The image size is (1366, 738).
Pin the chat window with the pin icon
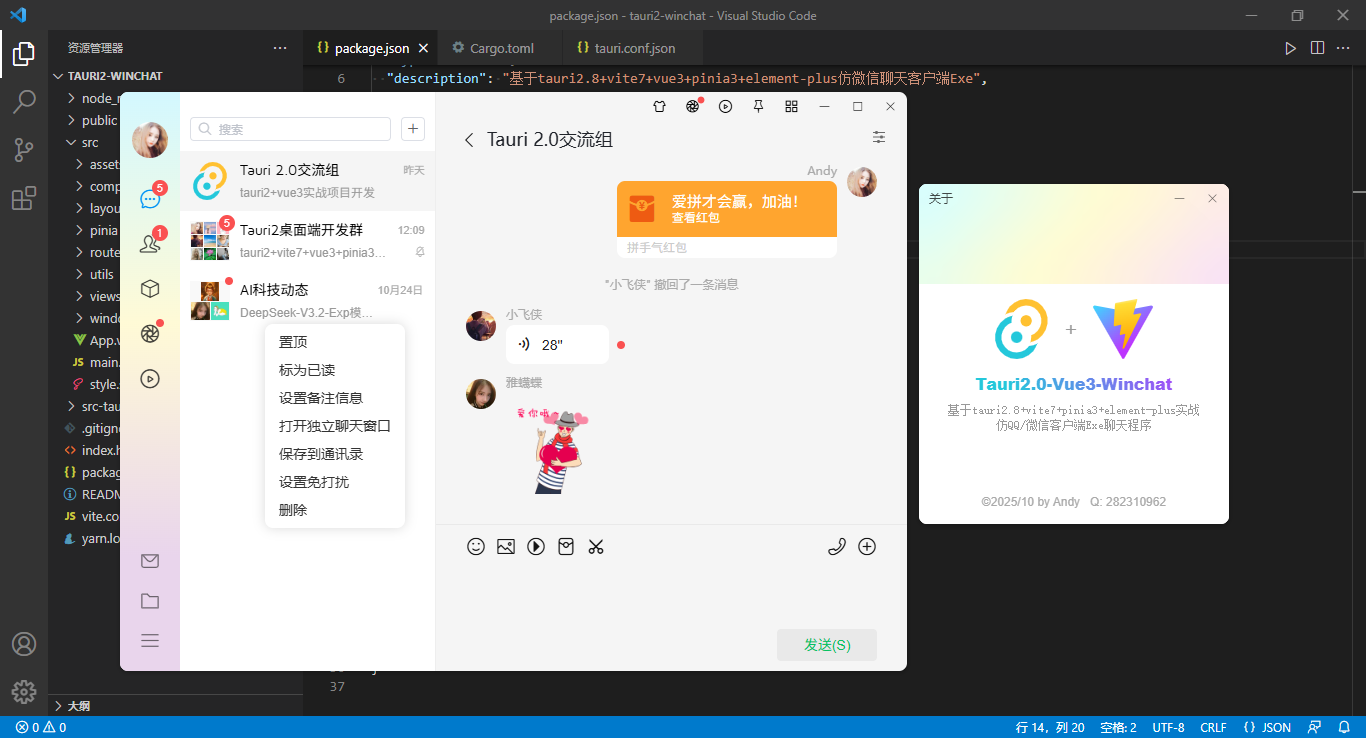[x=758, y=106]
